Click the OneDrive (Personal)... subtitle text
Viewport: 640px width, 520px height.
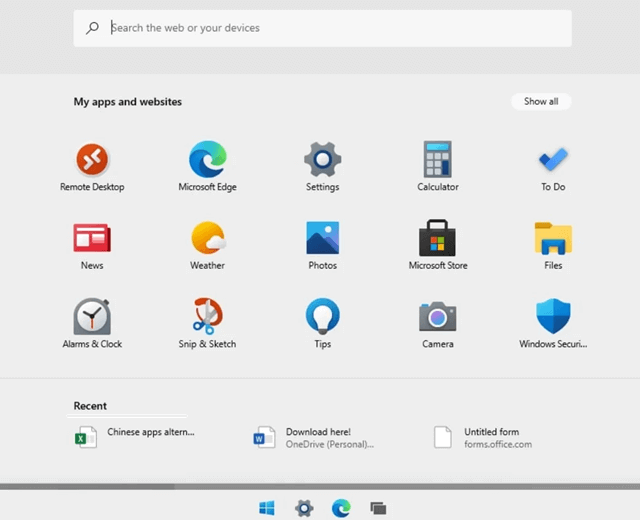click(329, 444)
